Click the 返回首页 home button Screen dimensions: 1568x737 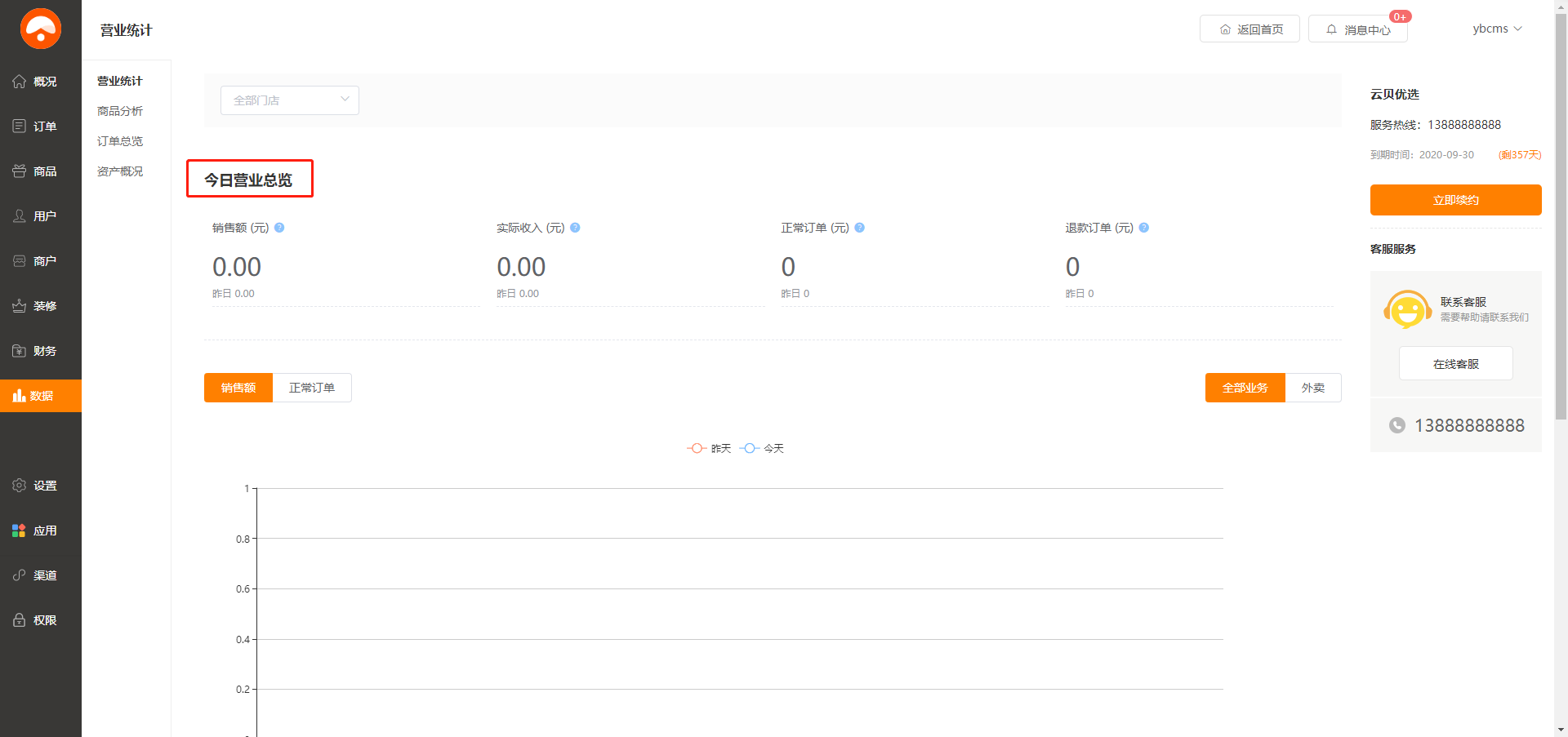pyautogui.click(x=1249, y=29)
